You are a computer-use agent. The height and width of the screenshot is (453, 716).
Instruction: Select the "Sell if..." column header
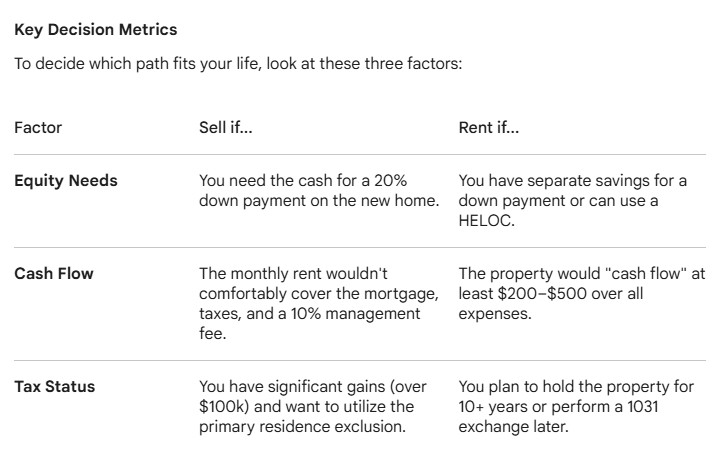(229, 129)
